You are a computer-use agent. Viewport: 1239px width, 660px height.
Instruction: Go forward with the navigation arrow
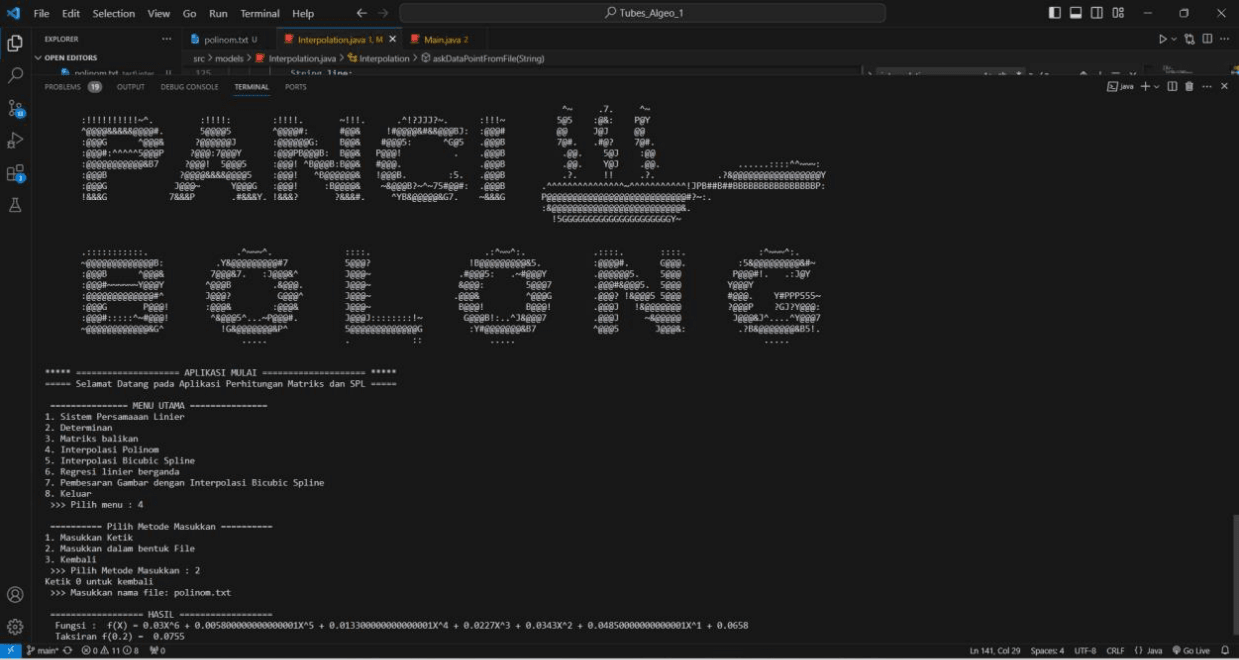385,13
